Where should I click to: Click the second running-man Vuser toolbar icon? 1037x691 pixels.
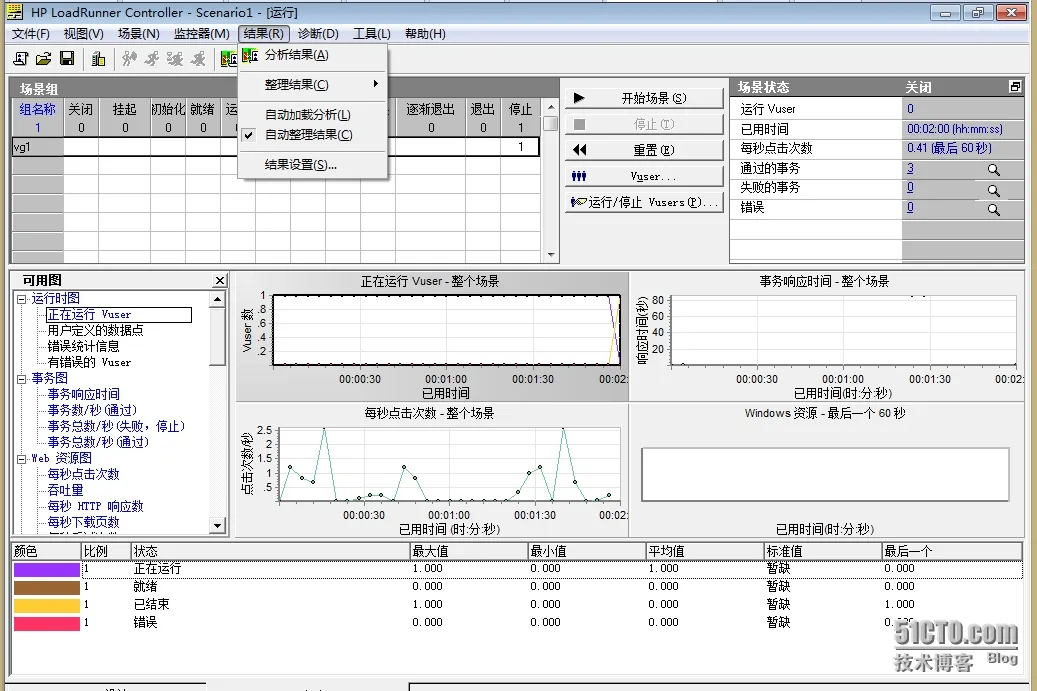(x=152, y=59)
